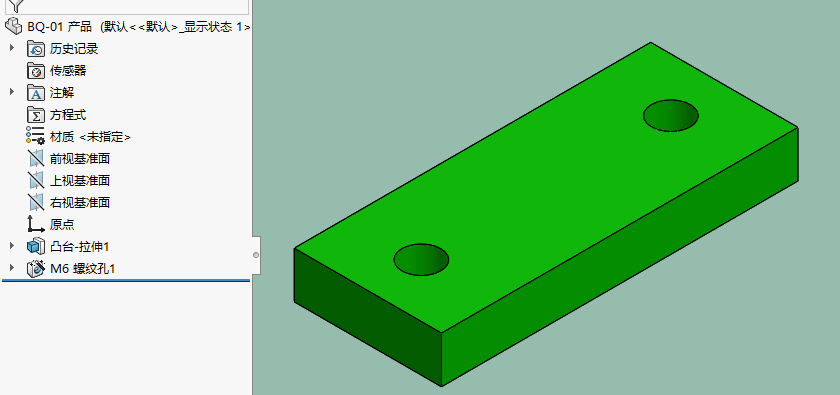Click the 方程式 sigma icon
Image resolution: width=840 pixels, height=395 pixels.
[36, 115]
